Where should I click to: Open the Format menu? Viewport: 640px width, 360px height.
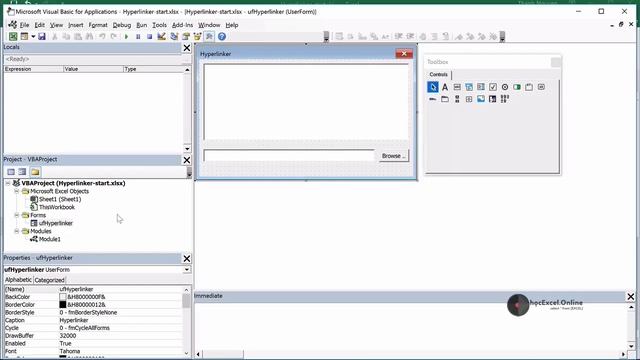click(98, 25)
